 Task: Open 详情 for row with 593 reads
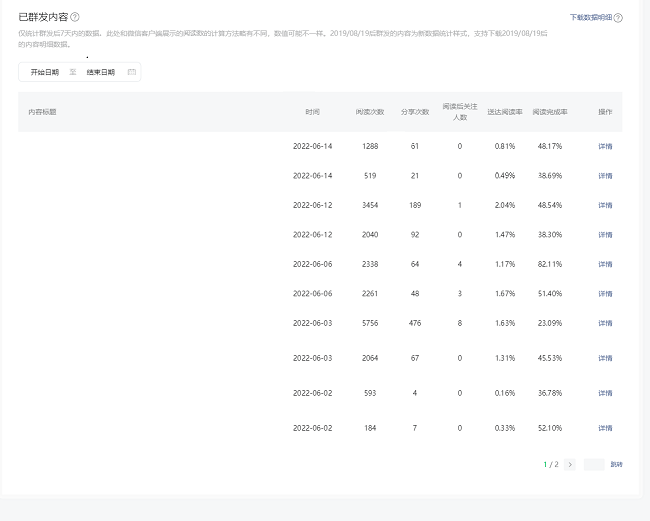point(605,393)
